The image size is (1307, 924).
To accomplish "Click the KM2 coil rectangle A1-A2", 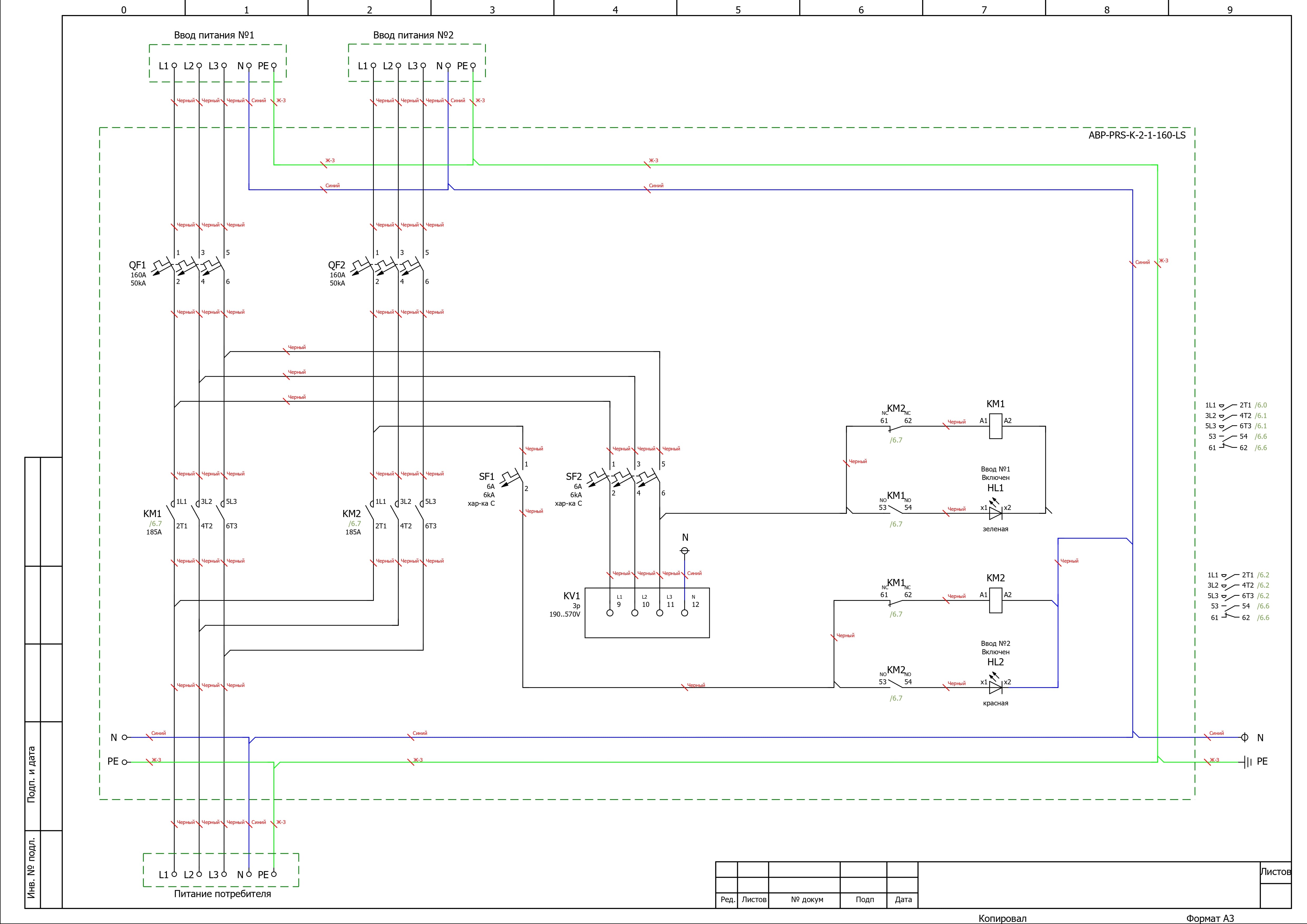I will coord(996,600).
